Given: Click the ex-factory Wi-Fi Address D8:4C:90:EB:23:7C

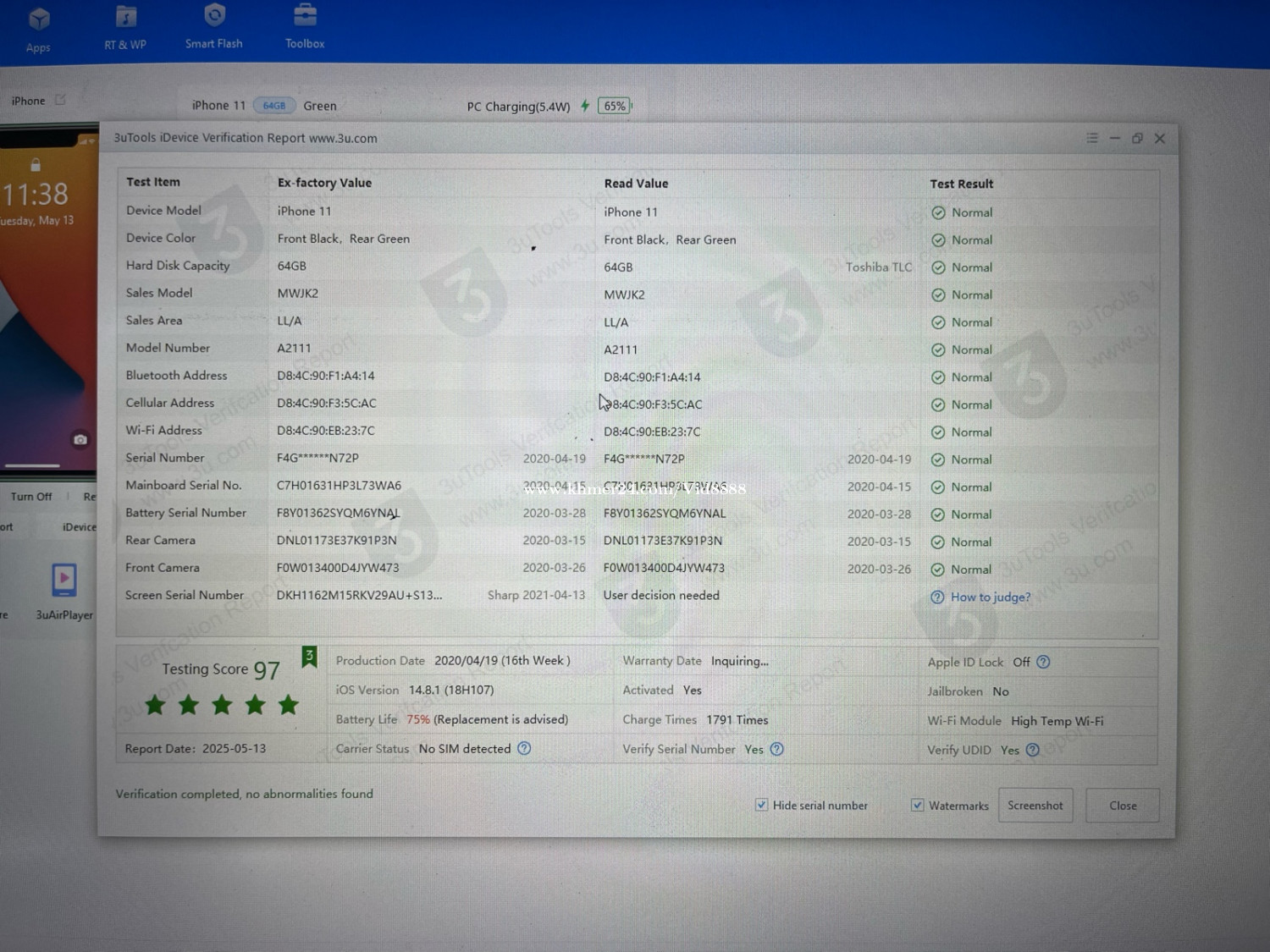Looking at the screenshot, I should tap(326, 431).
